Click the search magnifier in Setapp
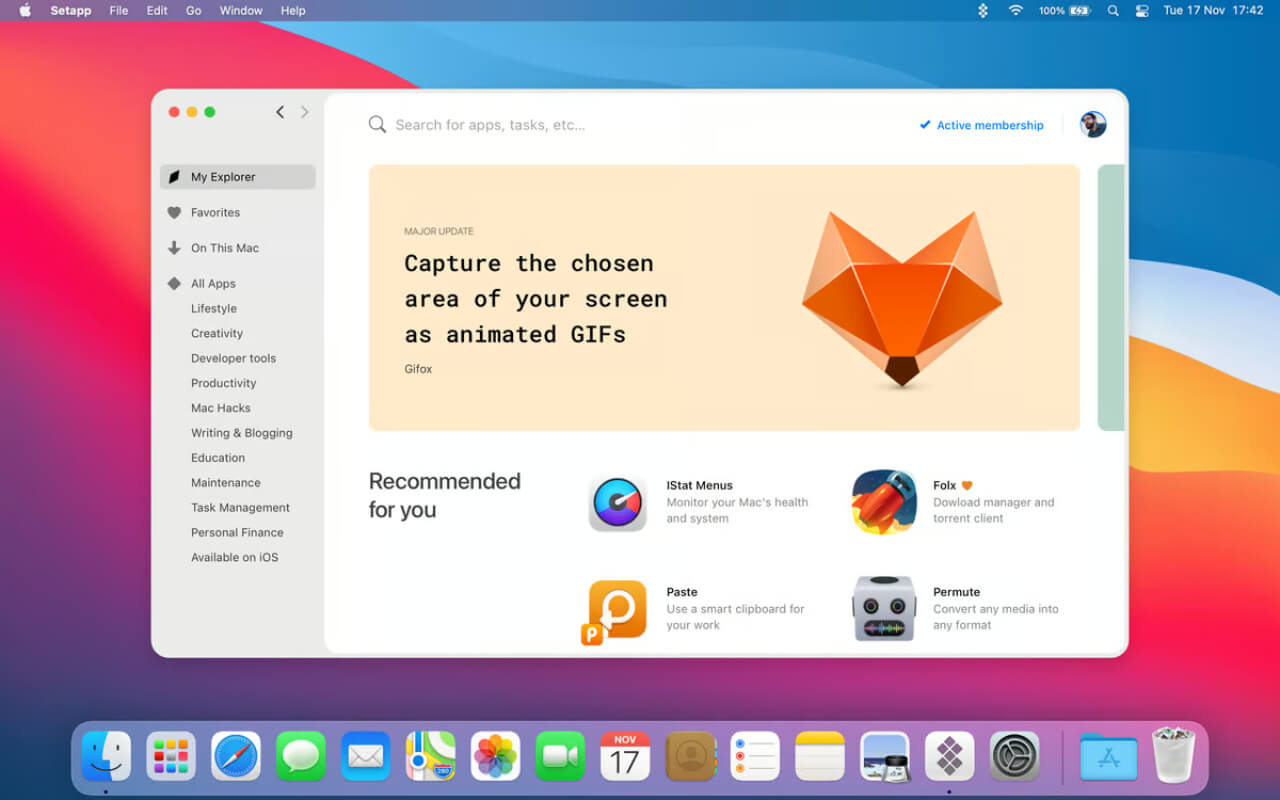Image resolution: width=1280 pixels, height=800 pixels. (x=377, y=125)
